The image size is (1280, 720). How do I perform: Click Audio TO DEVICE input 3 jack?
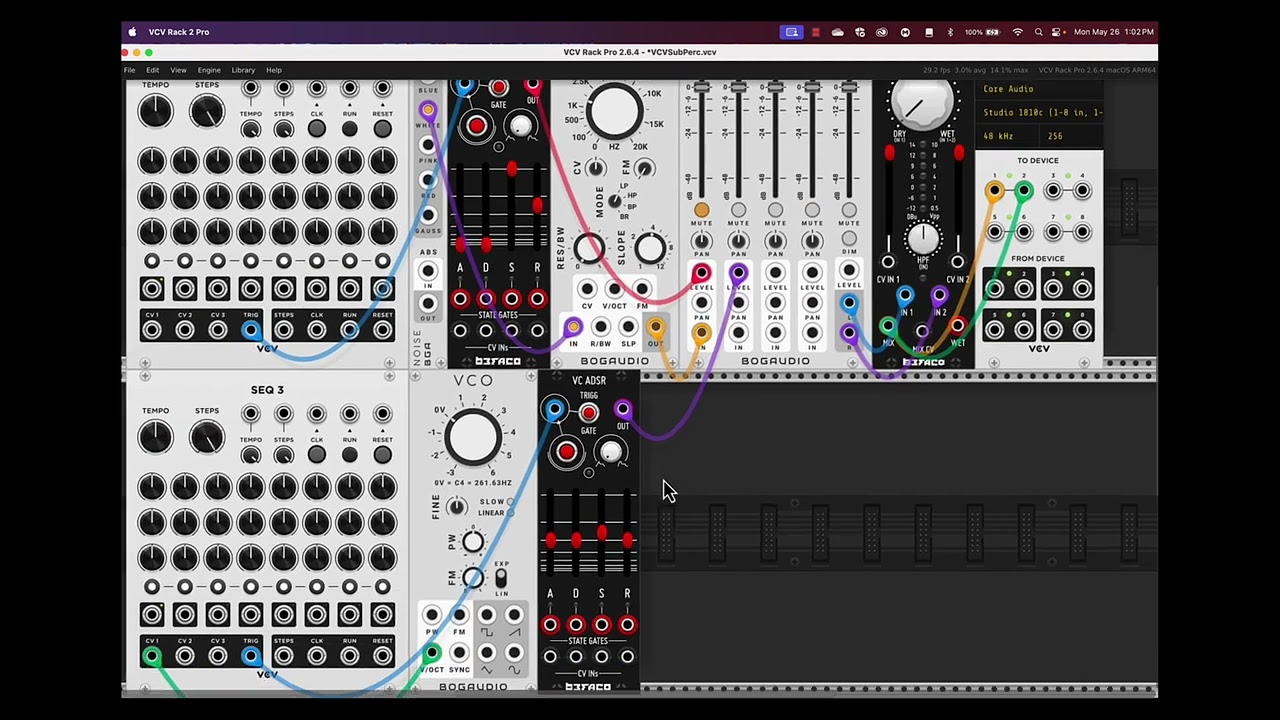click(1053, 190)
